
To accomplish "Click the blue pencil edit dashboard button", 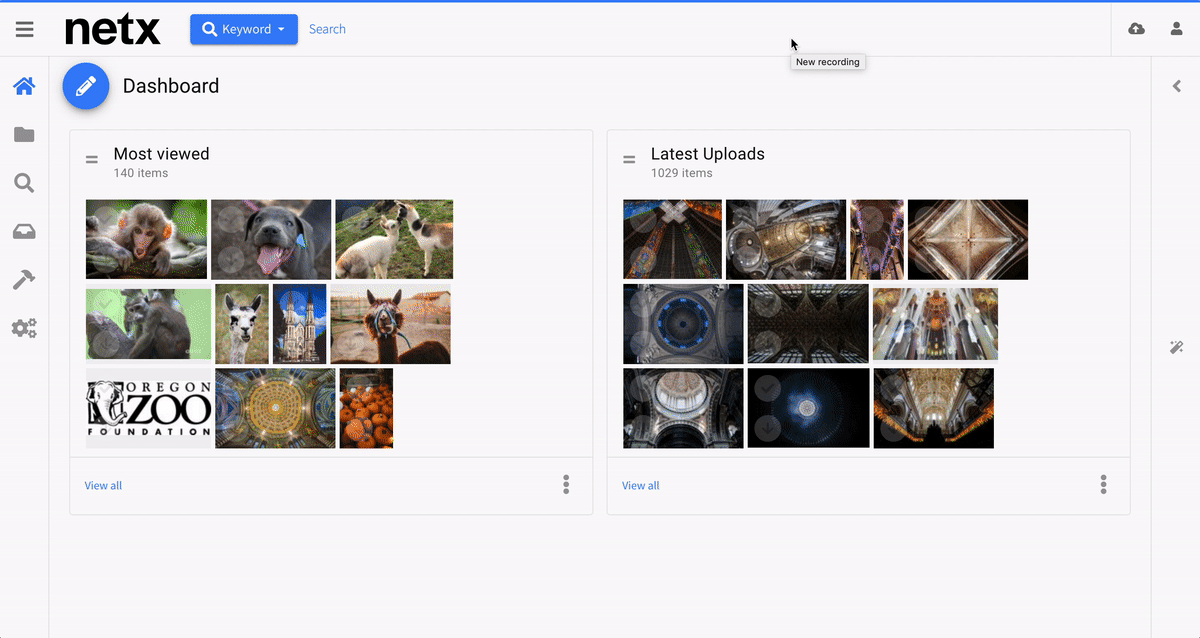I will point(86,86).
